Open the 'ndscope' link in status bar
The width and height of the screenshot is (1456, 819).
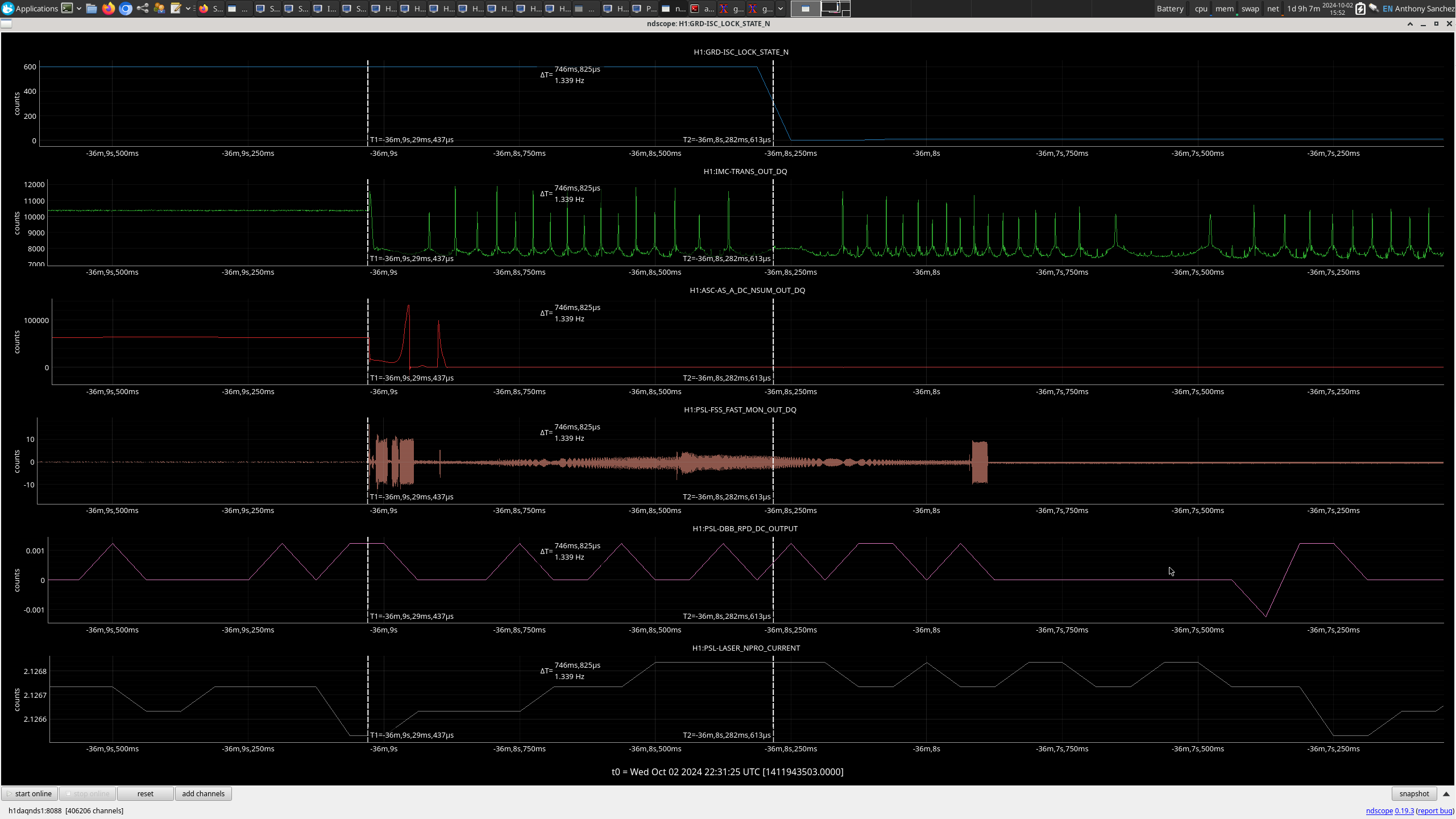1379,811
